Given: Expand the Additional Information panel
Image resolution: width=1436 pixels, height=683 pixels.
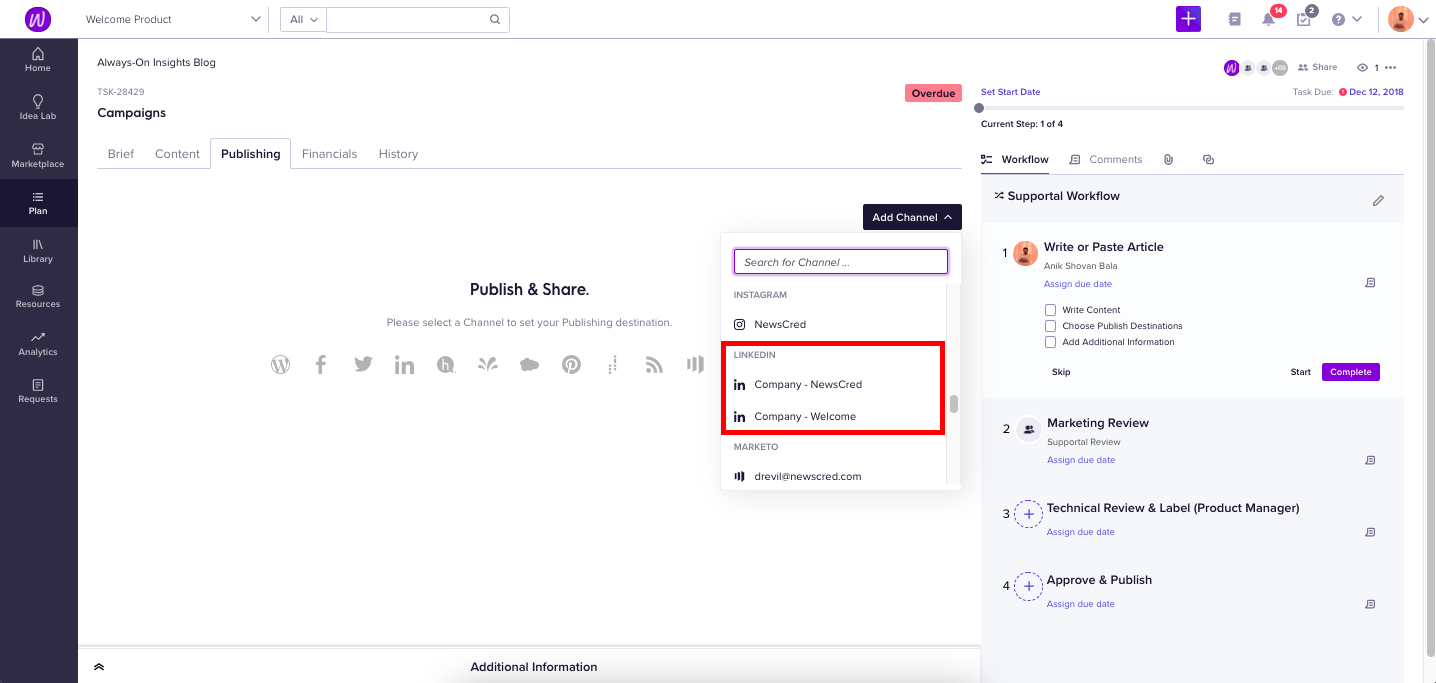Looking at the screenshot, I should coord(99,667).
